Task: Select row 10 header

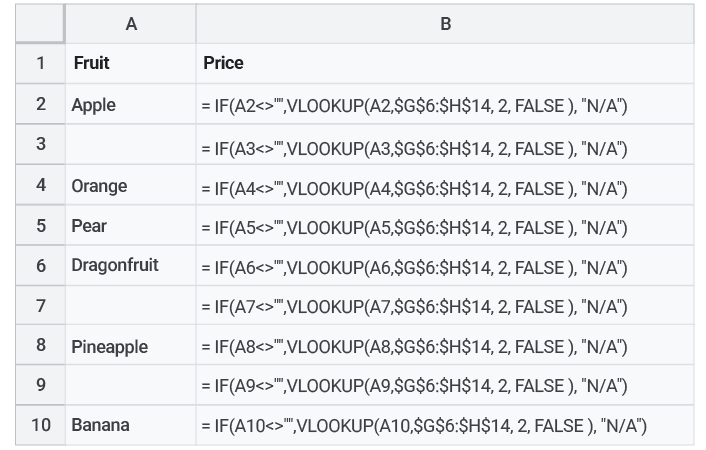Action: [x=41, y=425]
